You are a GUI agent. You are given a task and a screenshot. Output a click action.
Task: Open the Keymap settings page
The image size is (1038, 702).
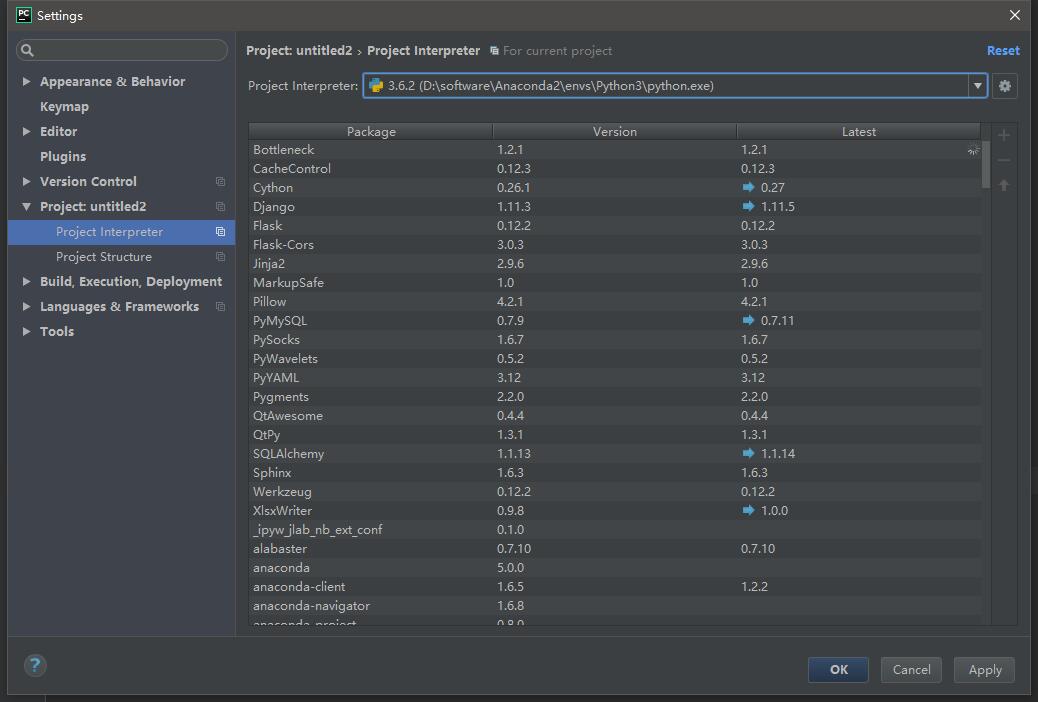tap(64, 107)
